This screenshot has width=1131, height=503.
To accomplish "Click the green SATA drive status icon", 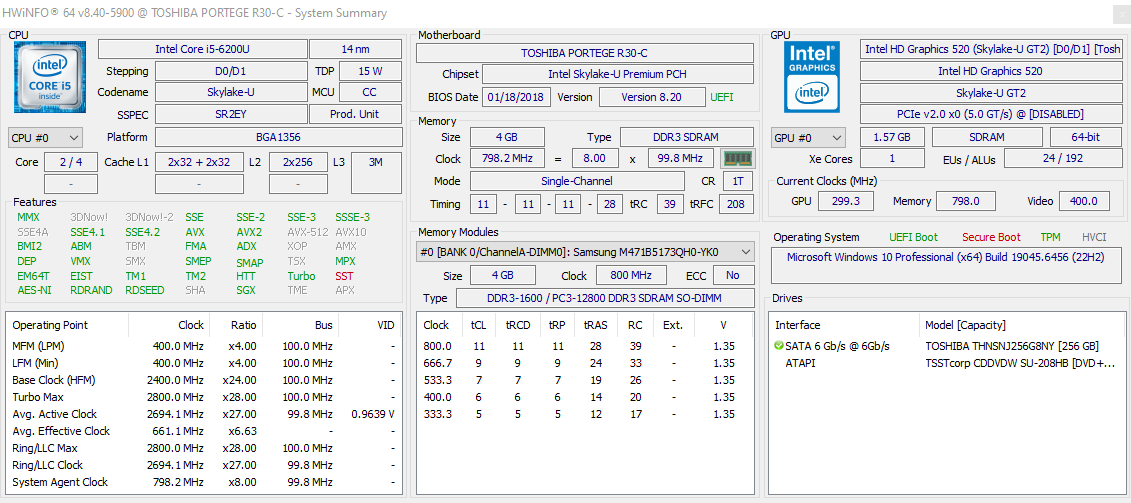I will pos(779,346).
